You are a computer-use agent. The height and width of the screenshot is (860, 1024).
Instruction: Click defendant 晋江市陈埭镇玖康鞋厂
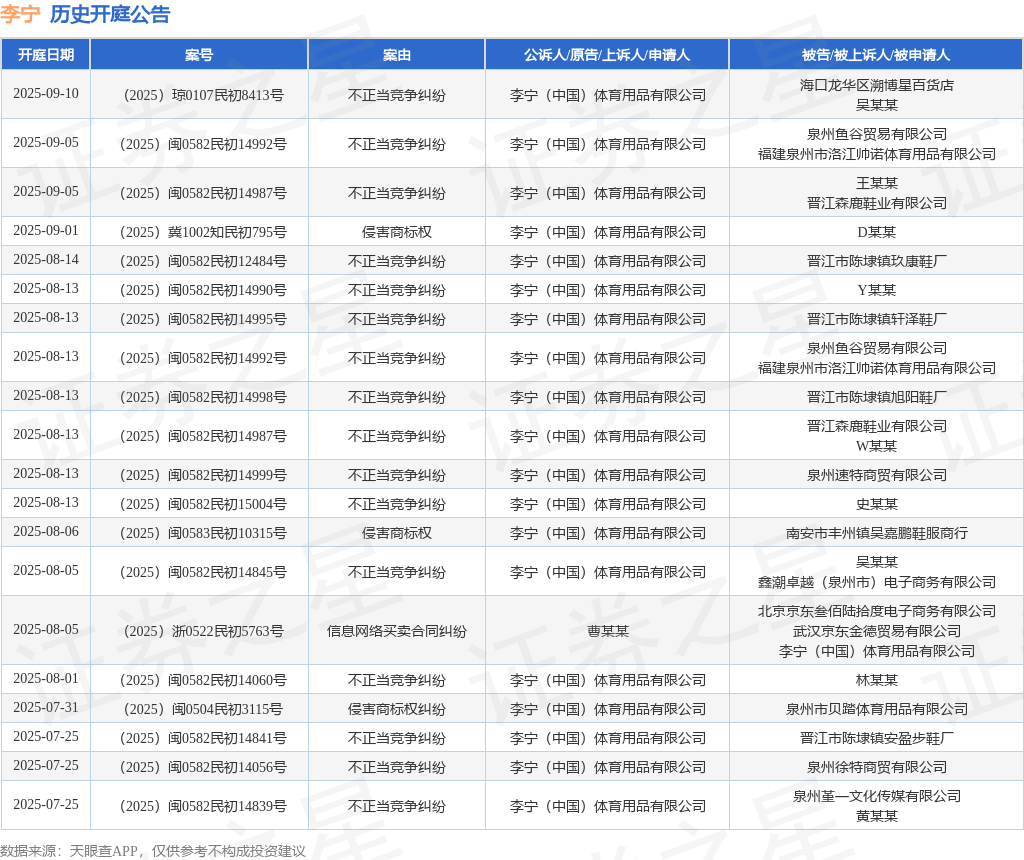(876, 261)
